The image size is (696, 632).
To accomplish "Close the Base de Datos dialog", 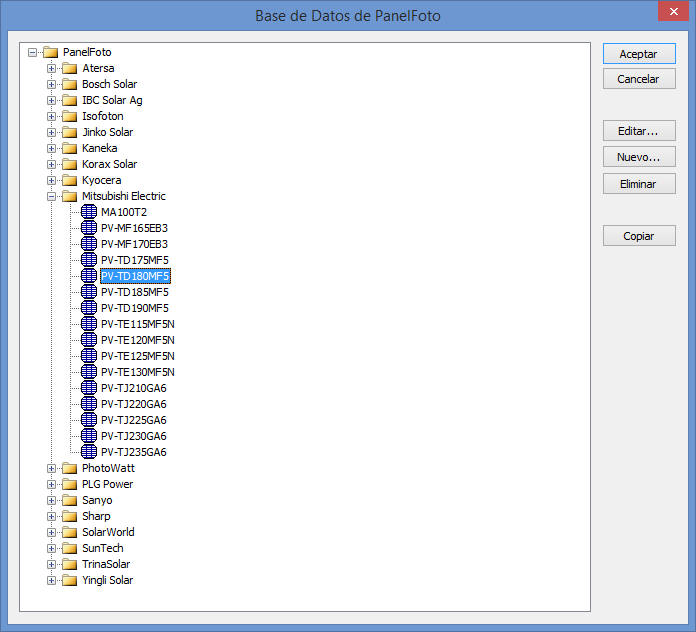I will pyautogui.click(x=673, y=11).
